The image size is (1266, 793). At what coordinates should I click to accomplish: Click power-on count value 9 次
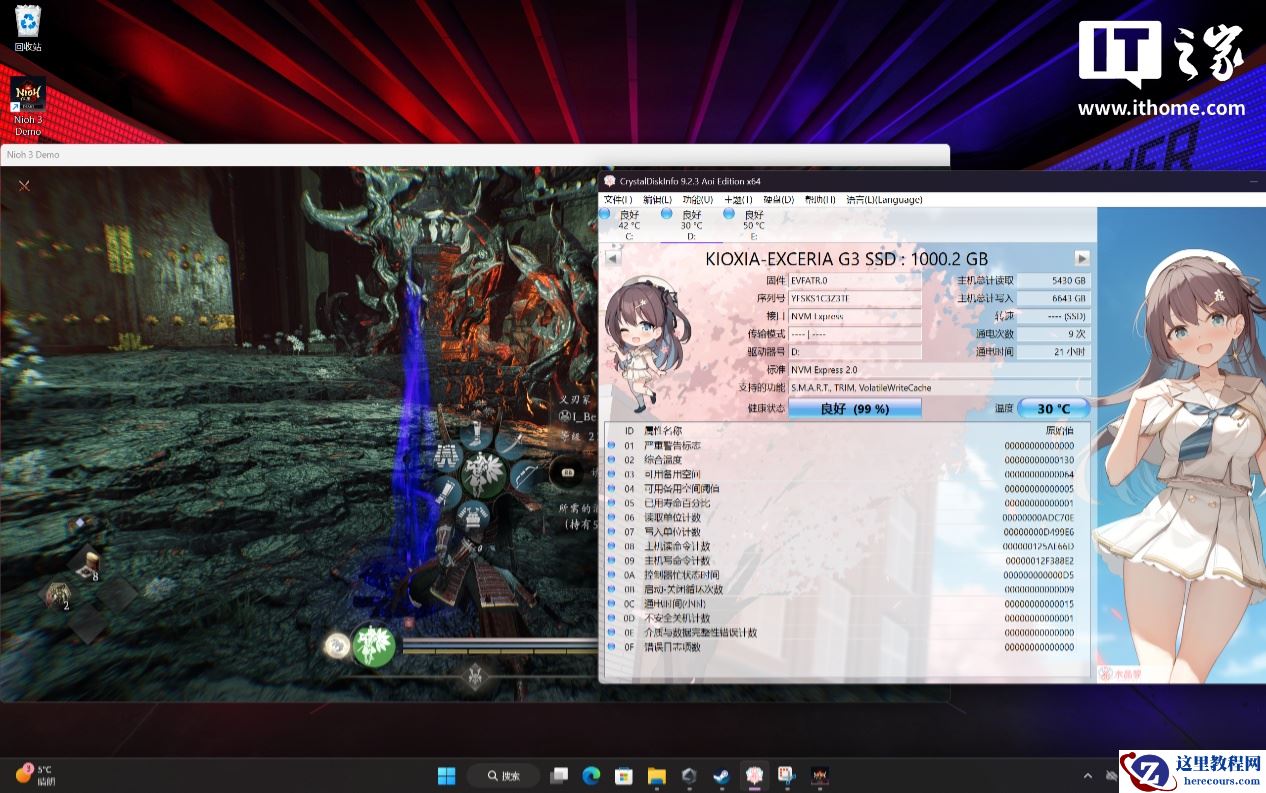point(1054,334)
